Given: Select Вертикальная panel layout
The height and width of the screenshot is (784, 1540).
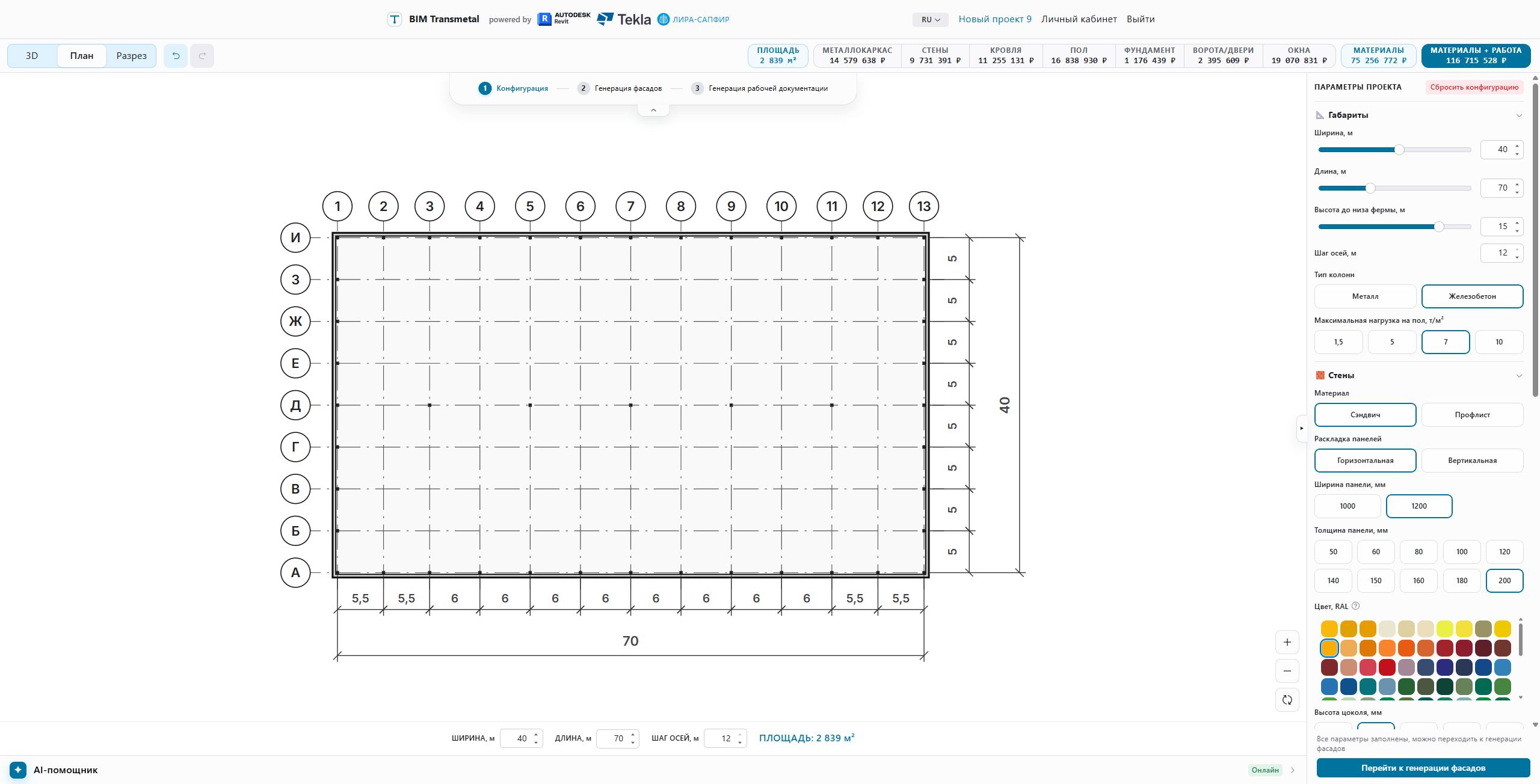Looking at the screenshot, I should [x=1472, y=461].
